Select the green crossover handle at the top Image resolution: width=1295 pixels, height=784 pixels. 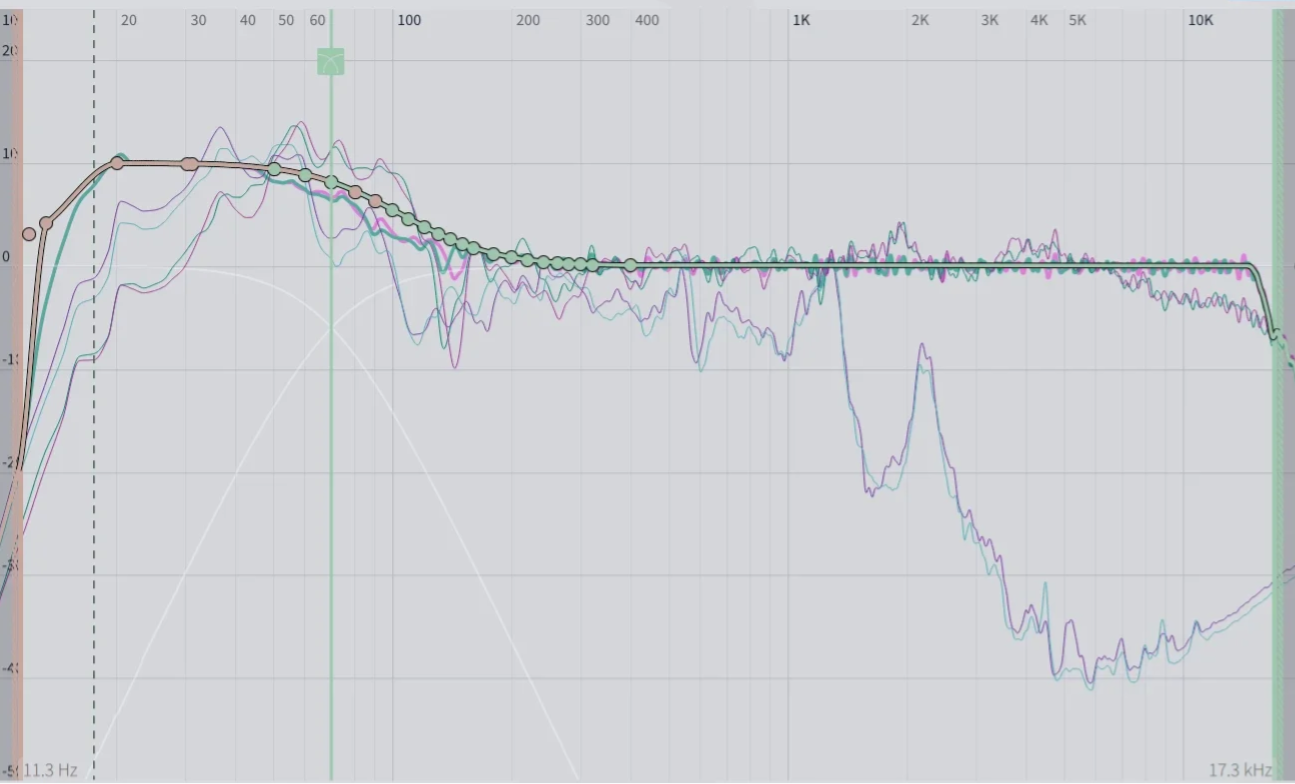[x=331, y=62]
